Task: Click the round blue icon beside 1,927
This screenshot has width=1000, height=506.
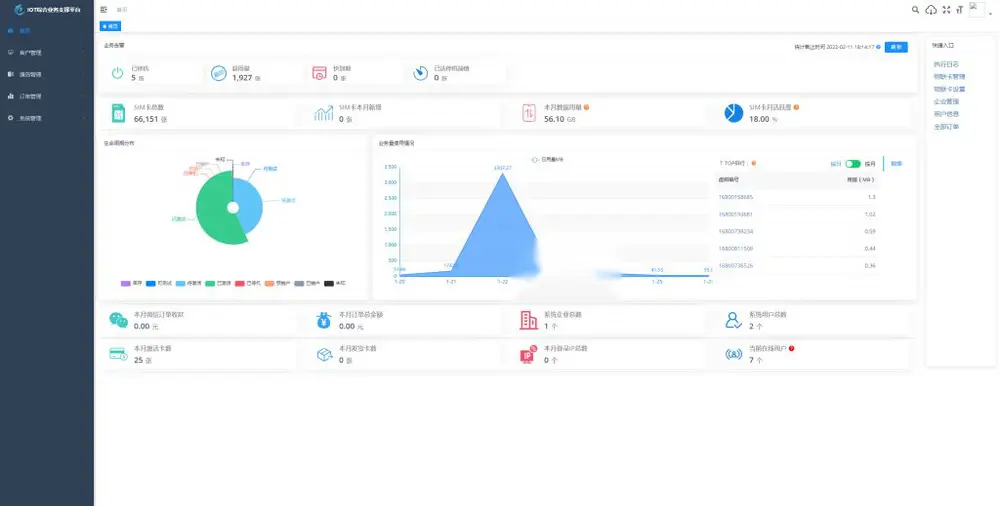Action: click(x=219, y=73)
